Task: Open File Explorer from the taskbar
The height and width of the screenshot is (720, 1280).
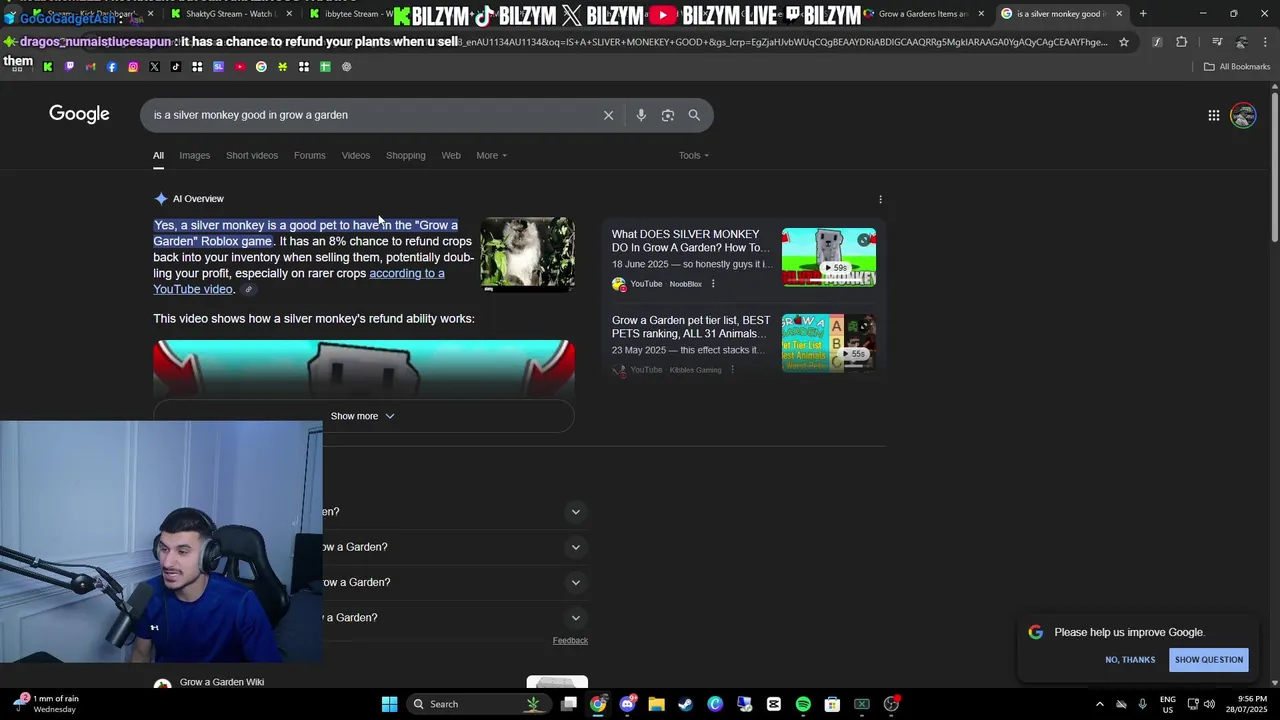Action: pyautogui.click(x=656, y=704)
